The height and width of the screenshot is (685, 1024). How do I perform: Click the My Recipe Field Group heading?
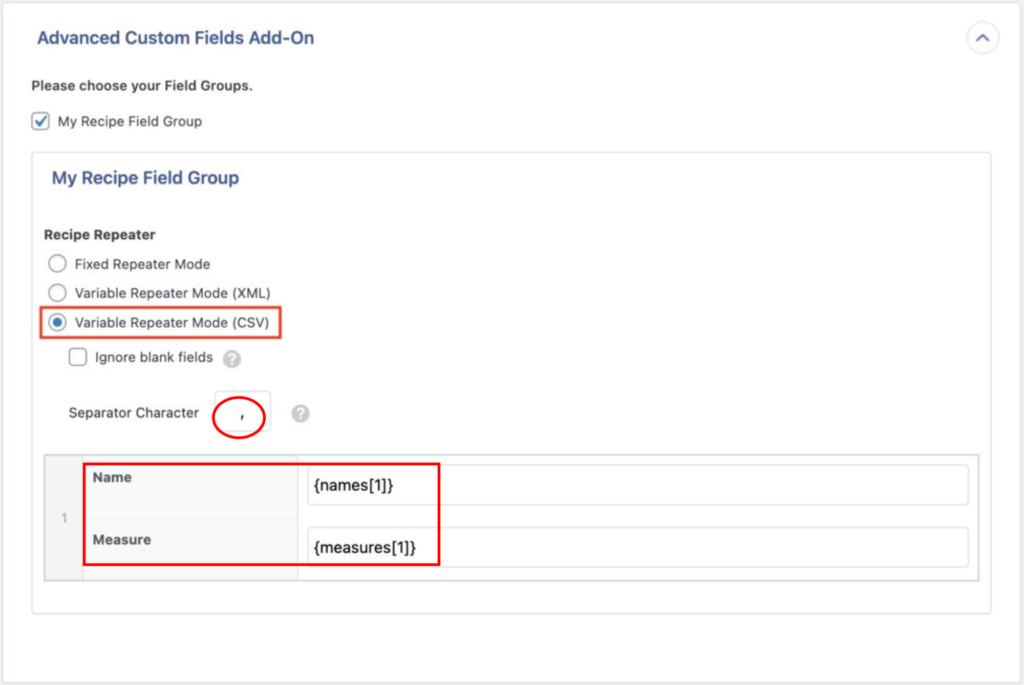pos(145,178)
